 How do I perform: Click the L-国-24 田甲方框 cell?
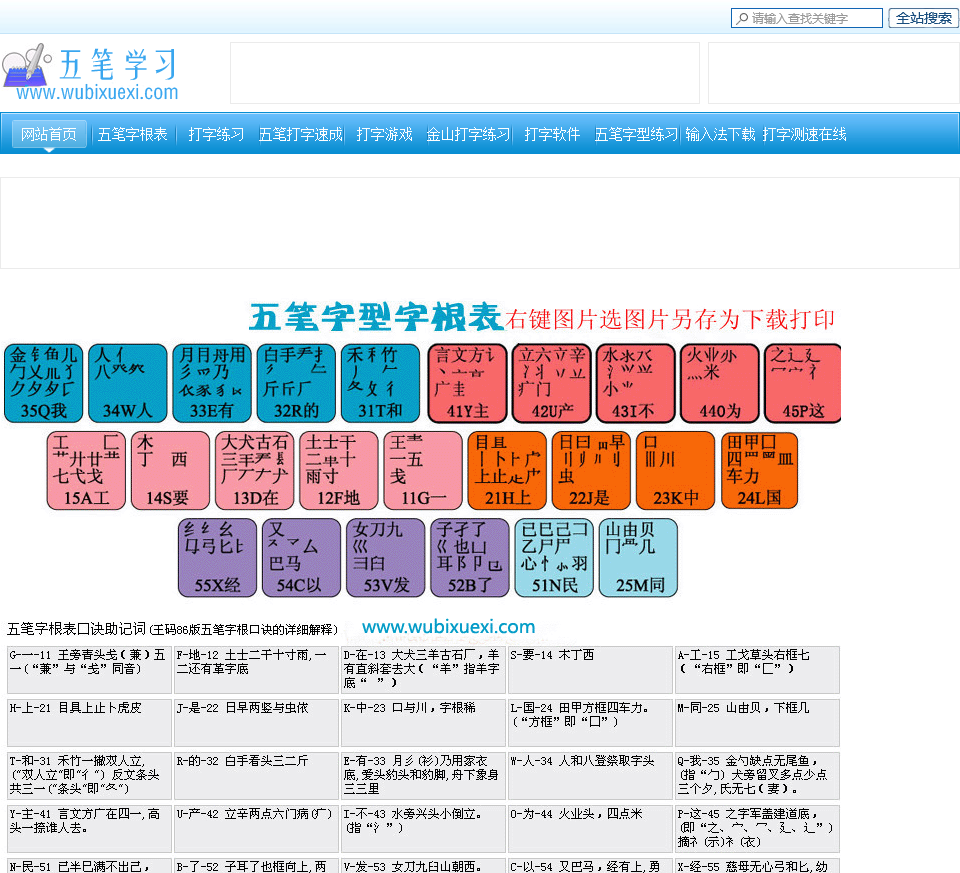pos(590,723)
